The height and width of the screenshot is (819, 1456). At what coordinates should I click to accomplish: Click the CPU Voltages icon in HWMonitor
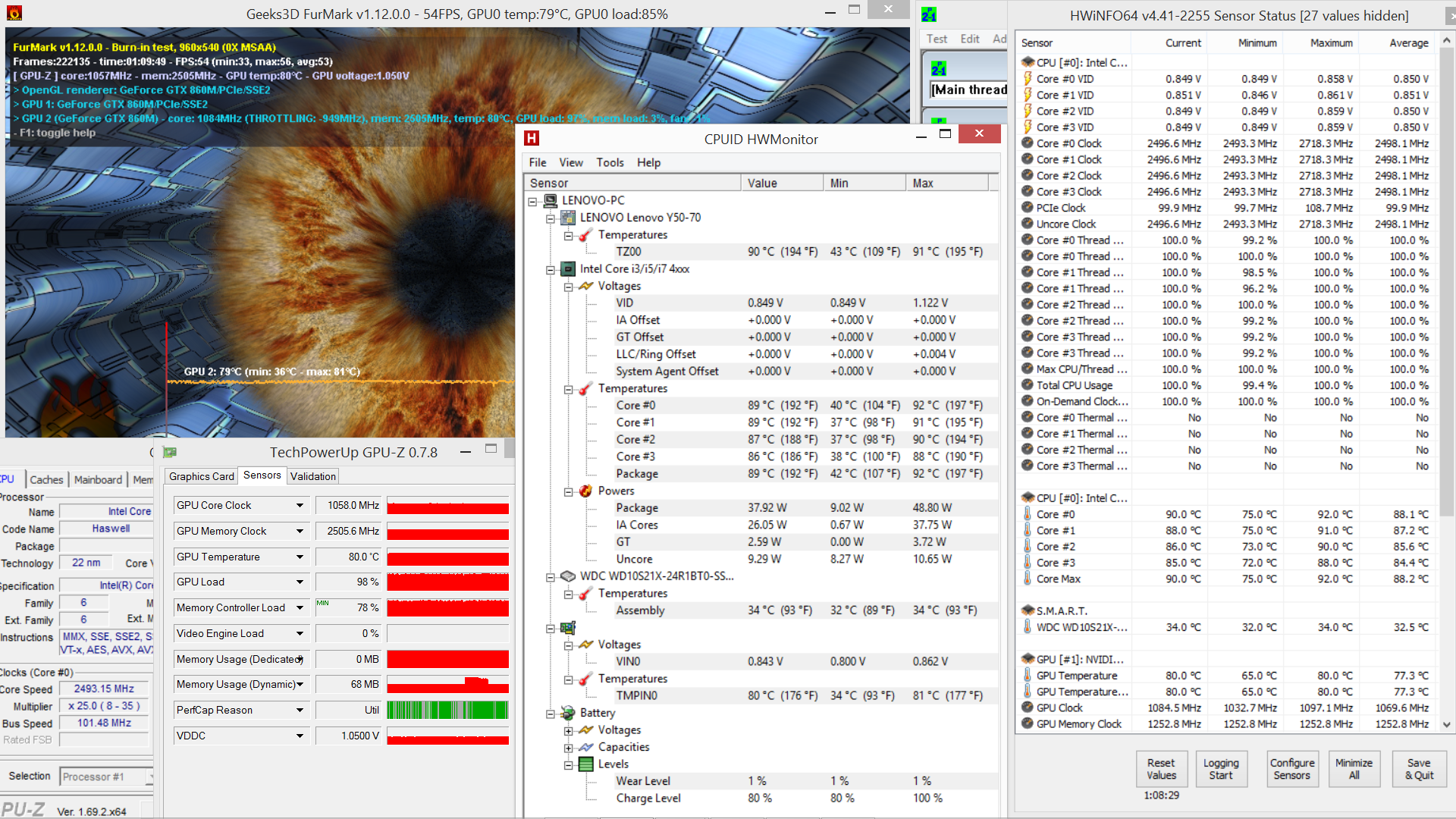click(585, 286)
